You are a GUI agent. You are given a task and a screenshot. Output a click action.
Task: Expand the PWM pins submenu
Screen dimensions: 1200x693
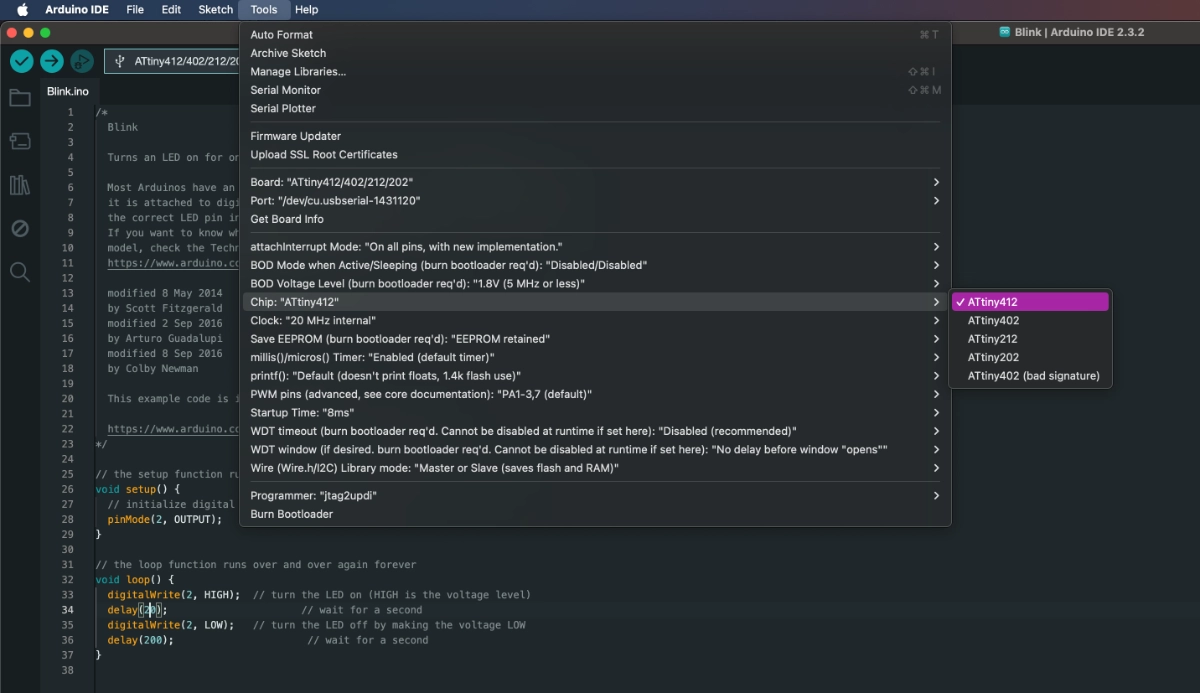pyautogui.click(x=595, y=394)
